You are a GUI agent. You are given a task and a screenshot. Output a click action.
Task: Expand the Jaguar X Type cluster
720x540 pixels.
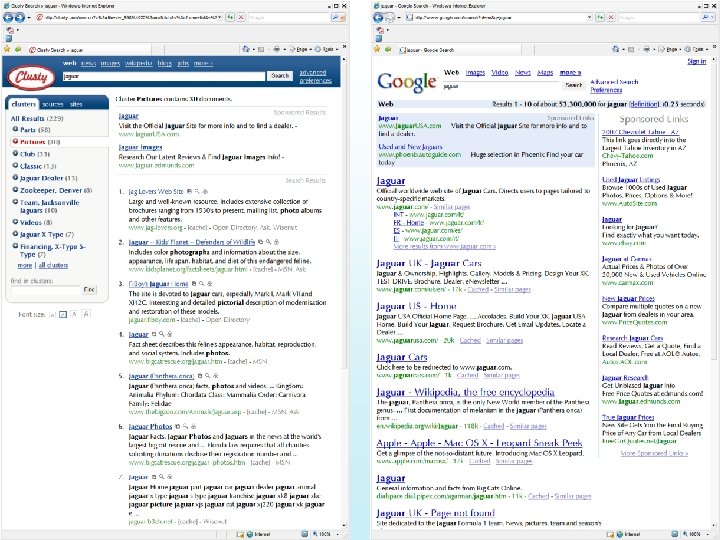tap(15, 234)
